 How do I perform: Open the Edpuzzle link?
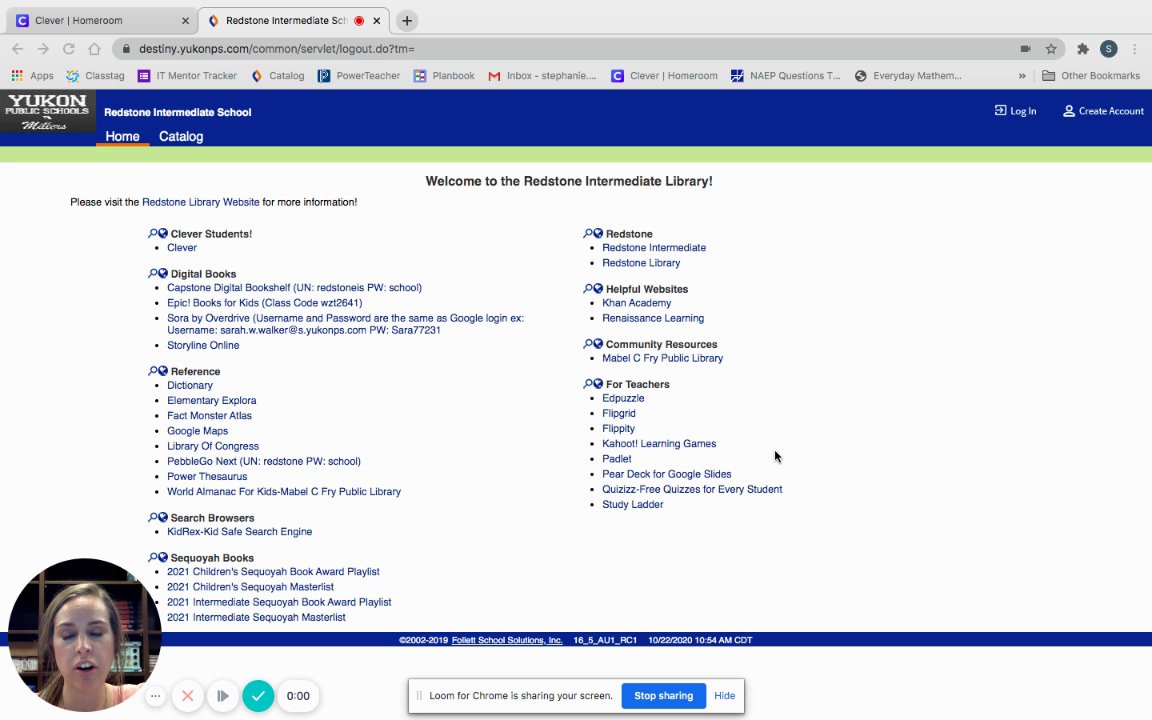click(623, 398)
